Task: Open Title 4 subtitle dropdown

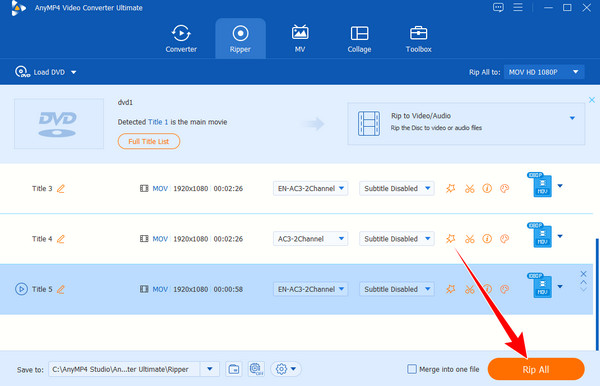Action: pos(396,239)
